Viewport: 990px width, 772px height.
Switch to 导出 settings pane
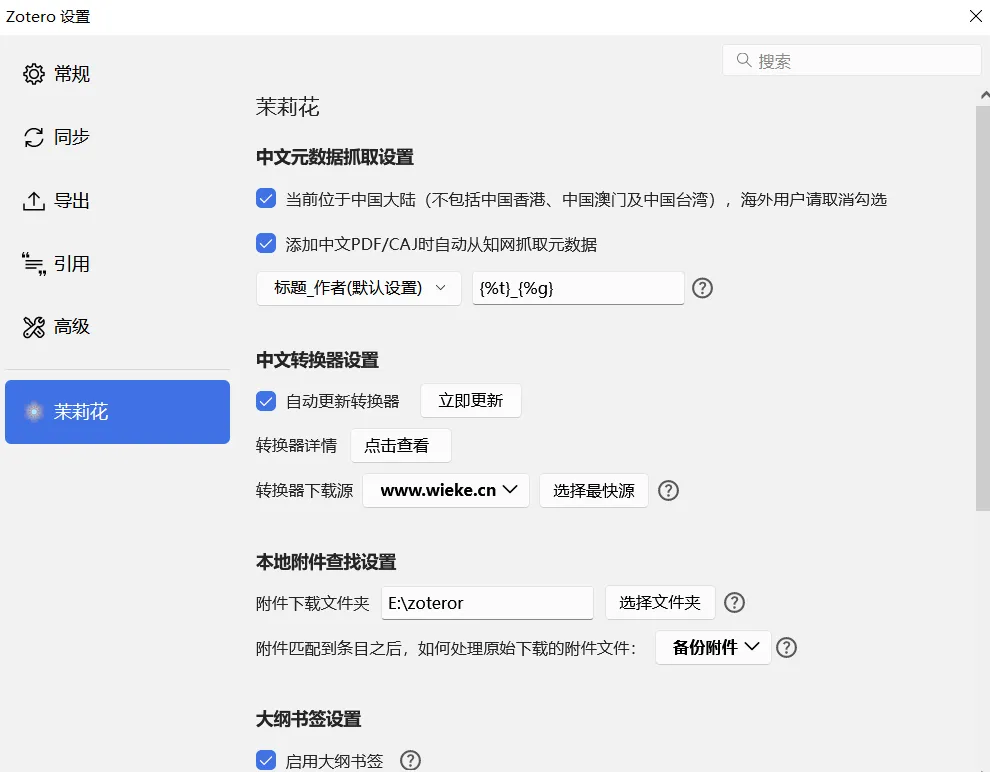coord(117,201)
